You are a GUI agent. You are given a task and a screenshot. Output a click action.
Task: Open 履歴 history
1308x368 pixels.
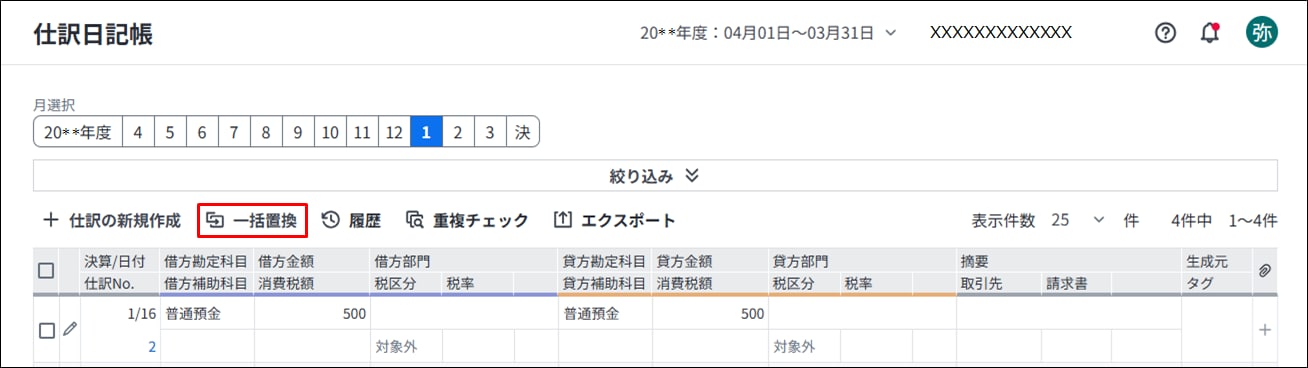click(351, 221)
